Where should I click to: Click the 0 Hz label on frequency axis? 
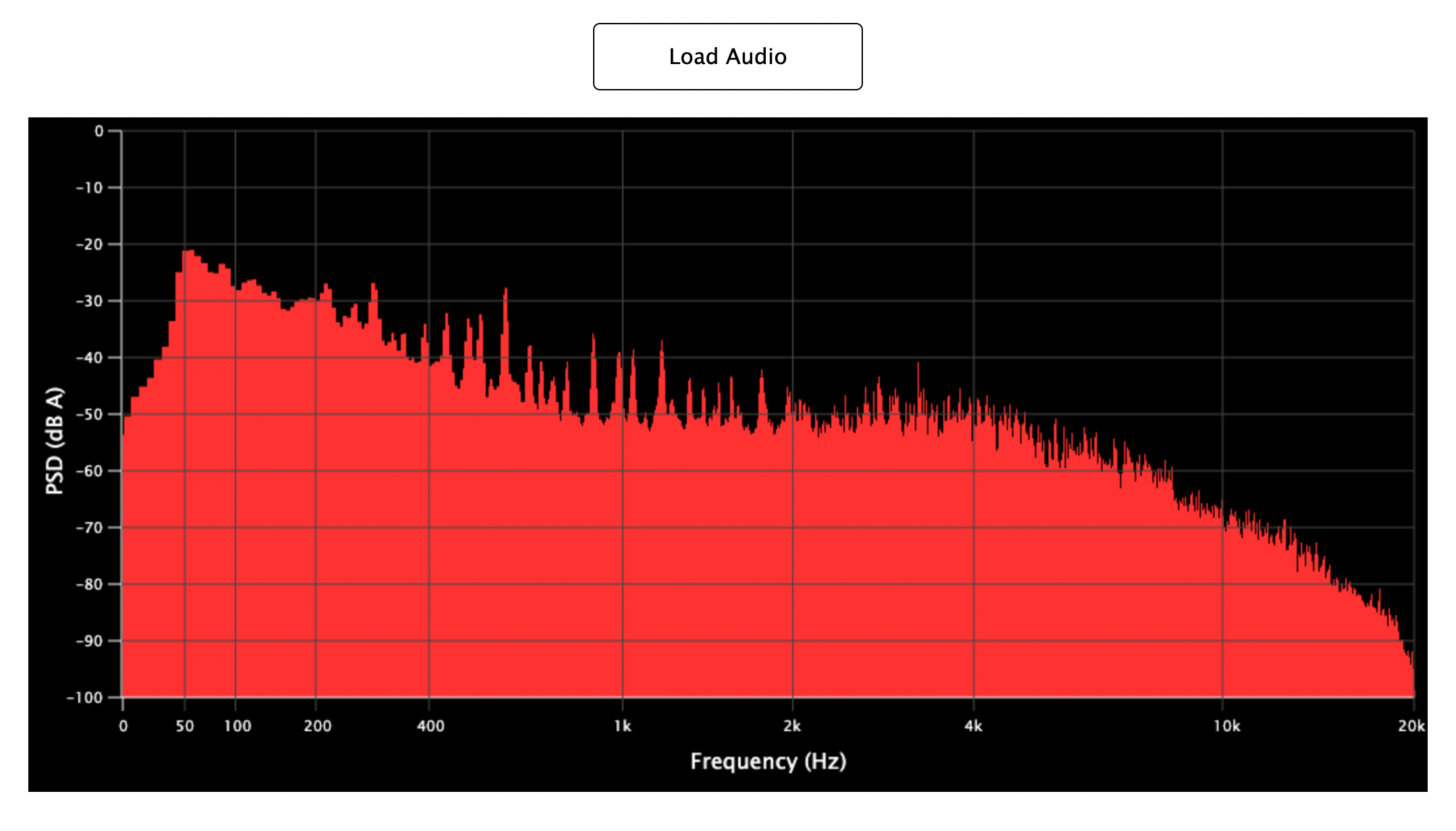(123, 726)
